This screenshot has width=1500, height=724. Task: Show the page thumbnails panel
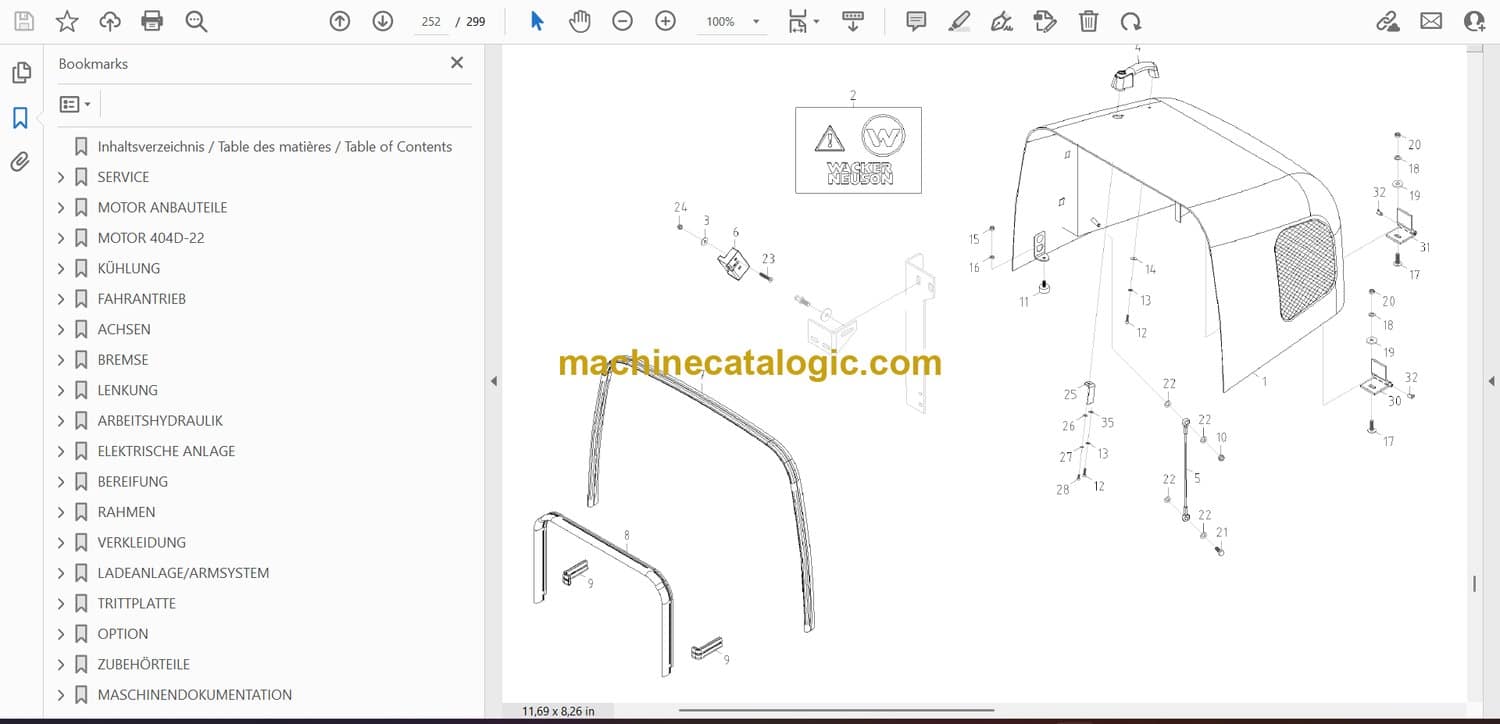(x=20, y=73)
